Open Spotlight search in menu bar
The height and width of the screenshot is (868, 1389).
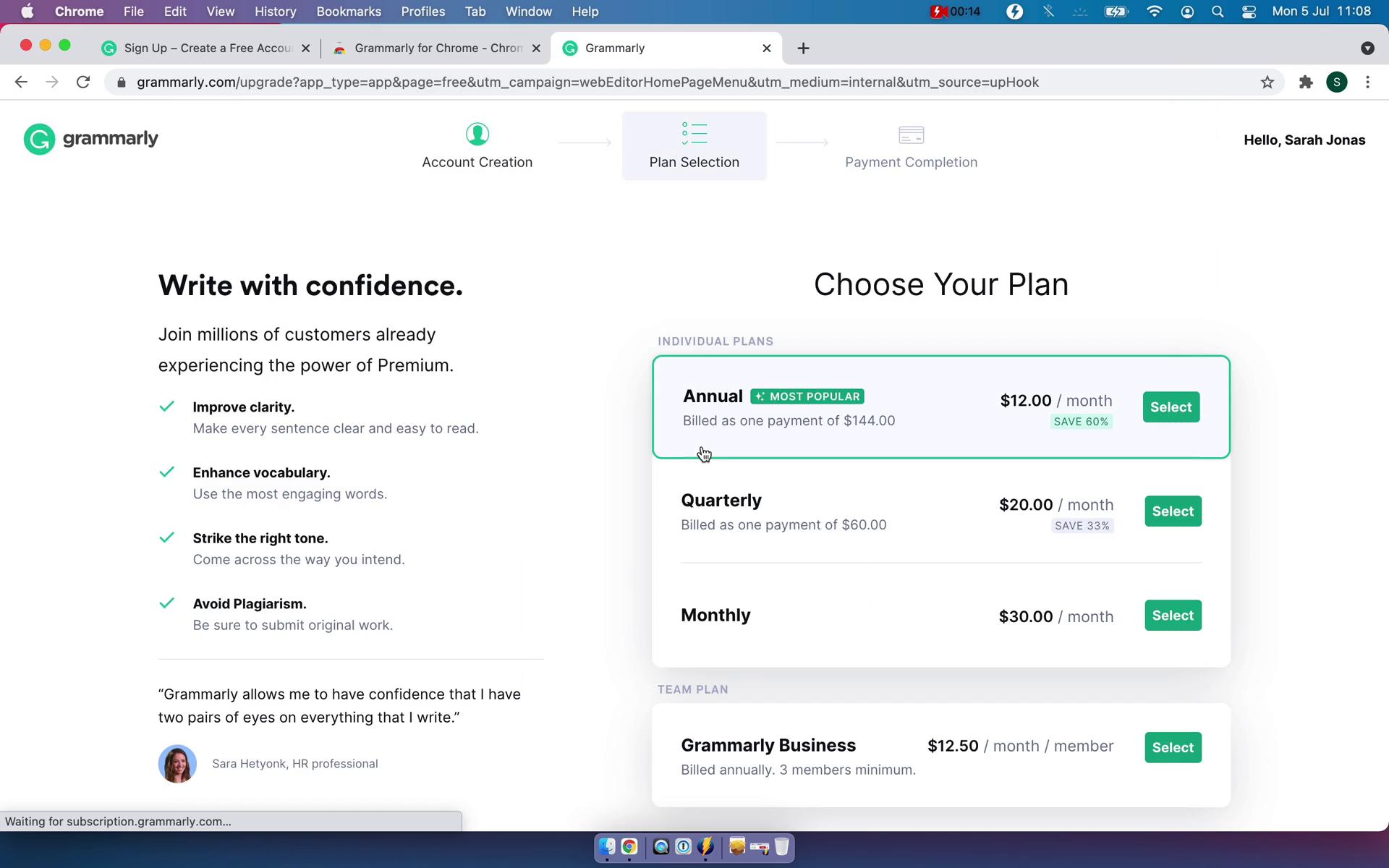pyautogui.click(x=1218, y=12)
